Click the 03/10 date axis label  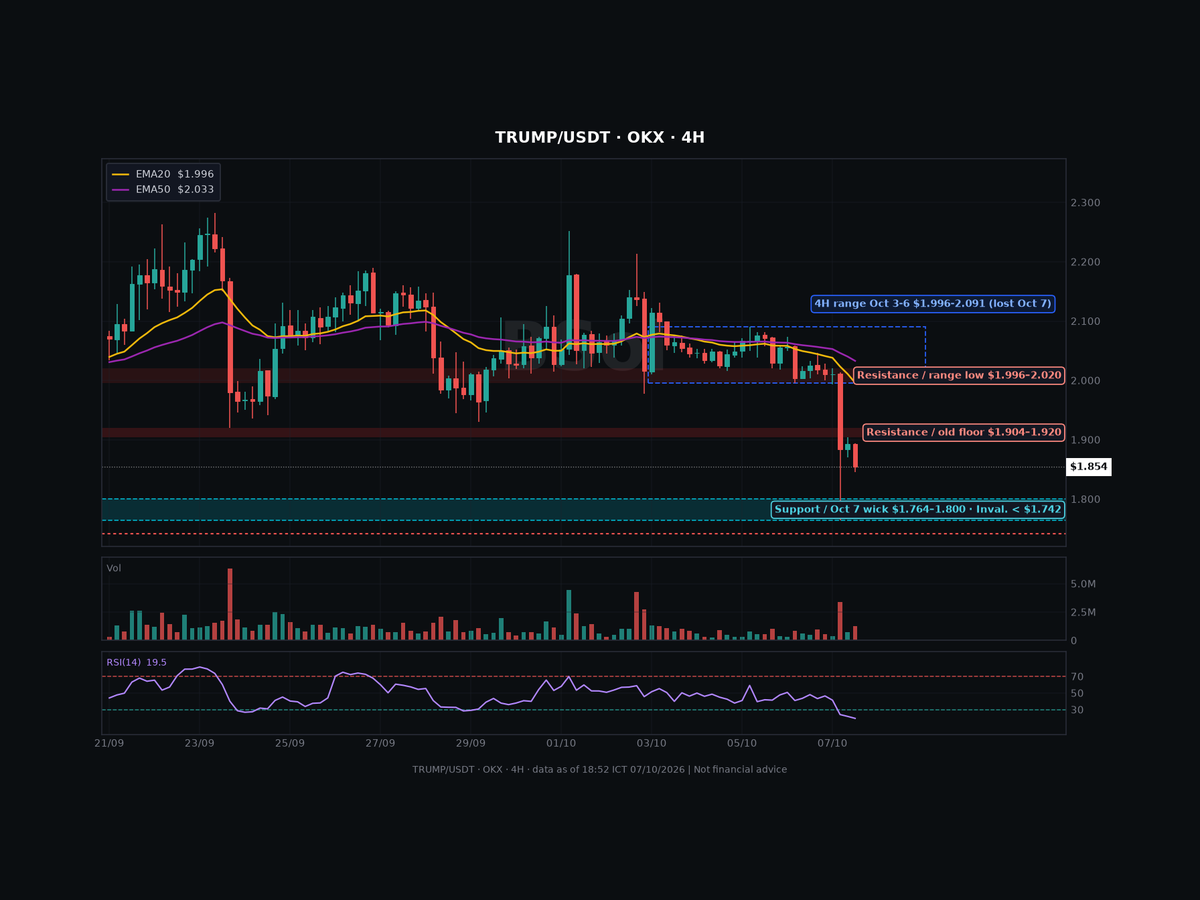click(x=652, y=743)
